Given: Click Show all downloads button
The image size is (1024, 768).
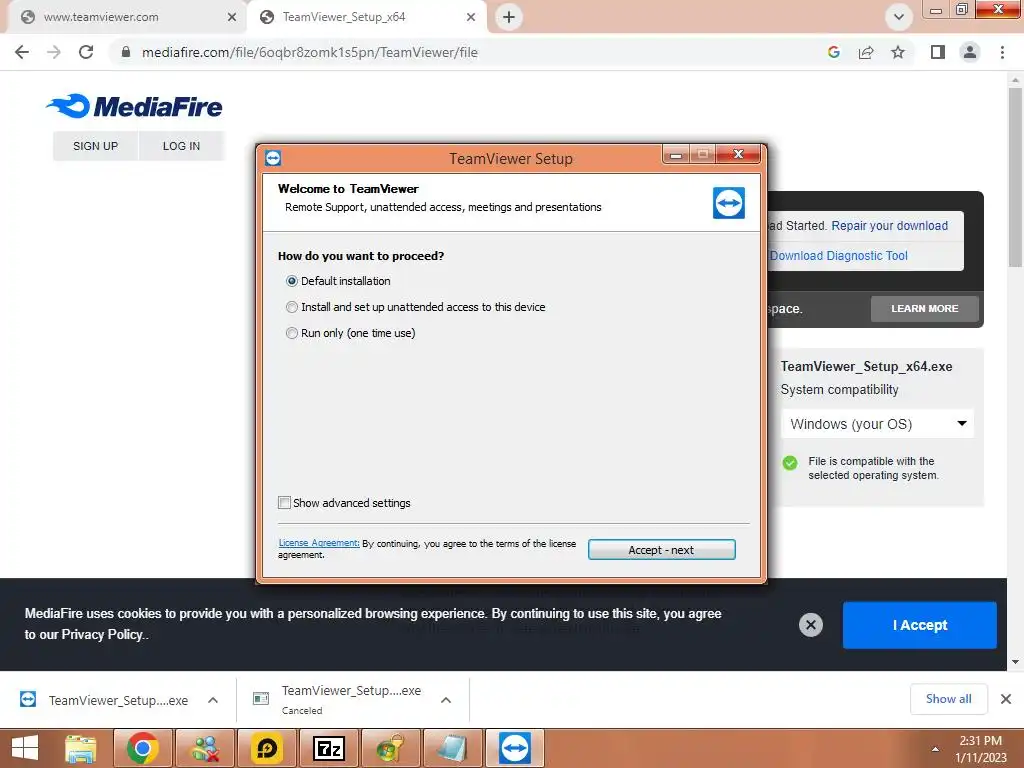Looking at the screenshot, I should (x=948, y=699).
